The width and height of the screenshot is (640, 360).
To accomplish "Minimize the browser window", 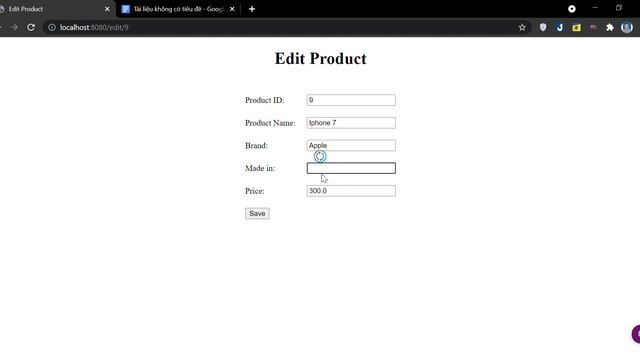I will click(595, 8).
